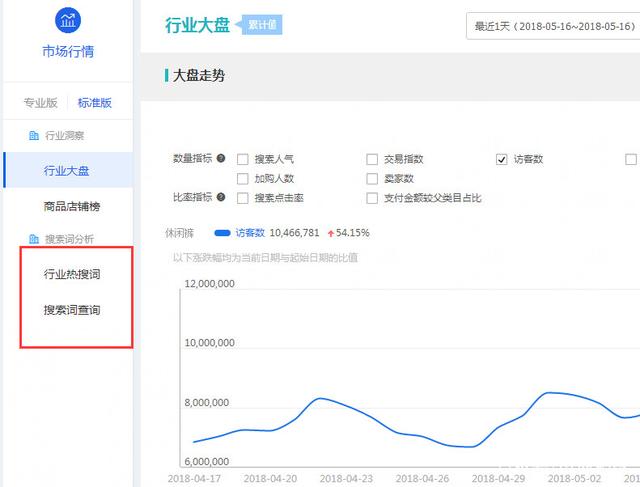This screenshot has height=487, width=640.
Task: Select 行业大盘 in the sidebar
Action: 68,170
